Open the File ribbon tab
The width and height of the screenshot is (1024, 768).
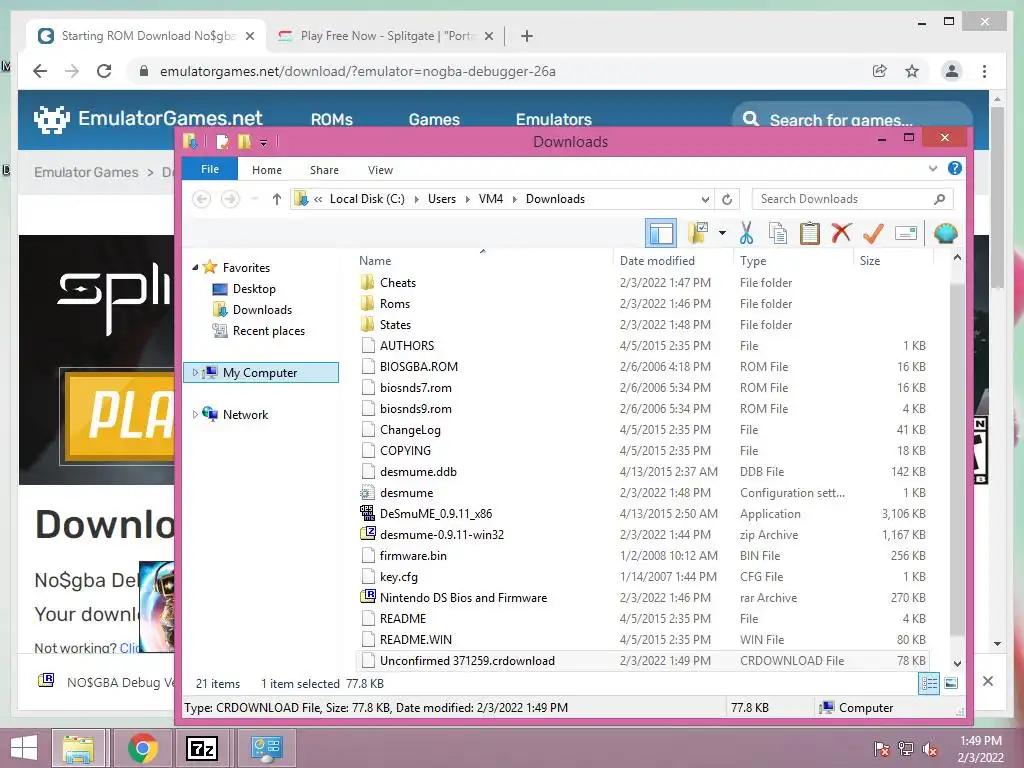tap(210, 169)
